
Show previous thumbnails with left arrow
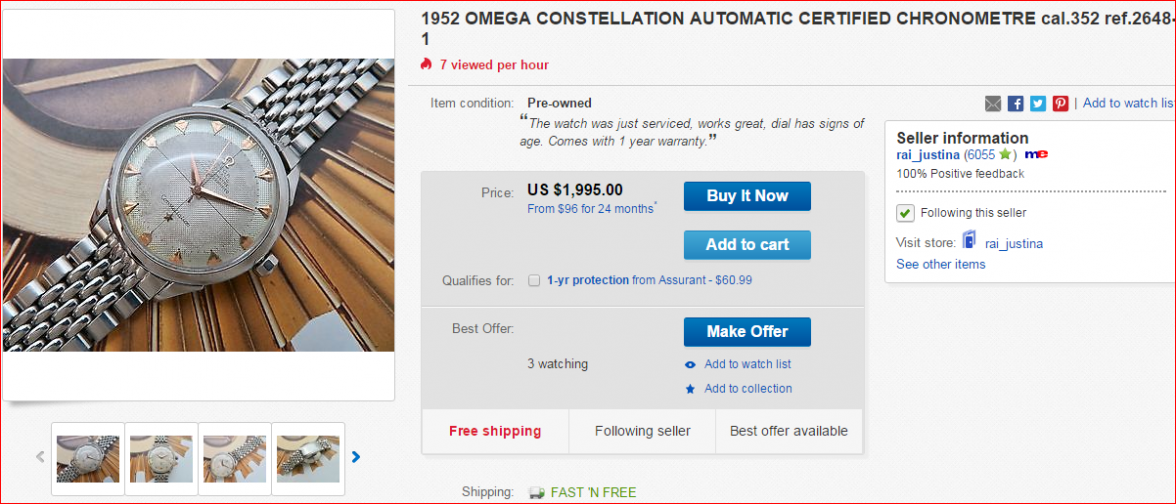[40, 457]
